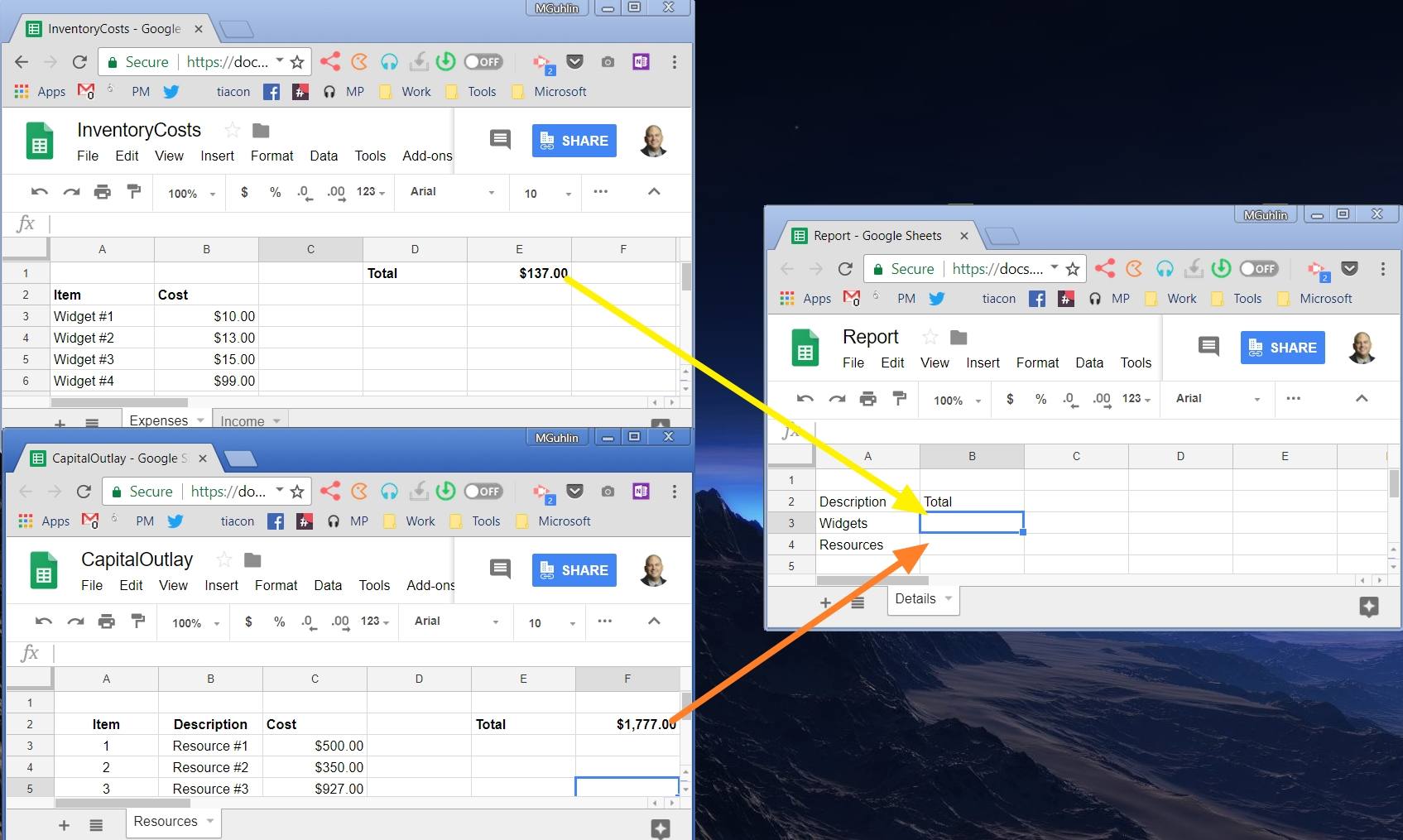Screen dimensions: 1403x840
Task: Open comment history in the Report window
Action: pyautogui.click(x=1208, y=347)
